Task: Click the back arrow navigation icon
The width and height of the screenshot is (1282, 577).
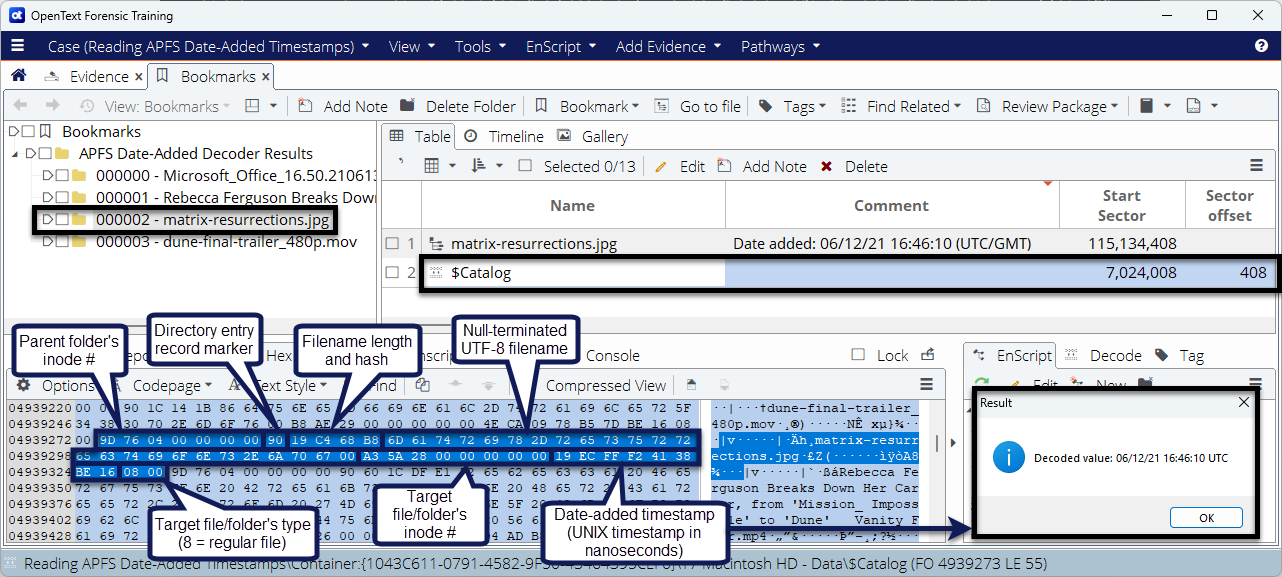Action: pyautogui.click(x=20, y=106)
